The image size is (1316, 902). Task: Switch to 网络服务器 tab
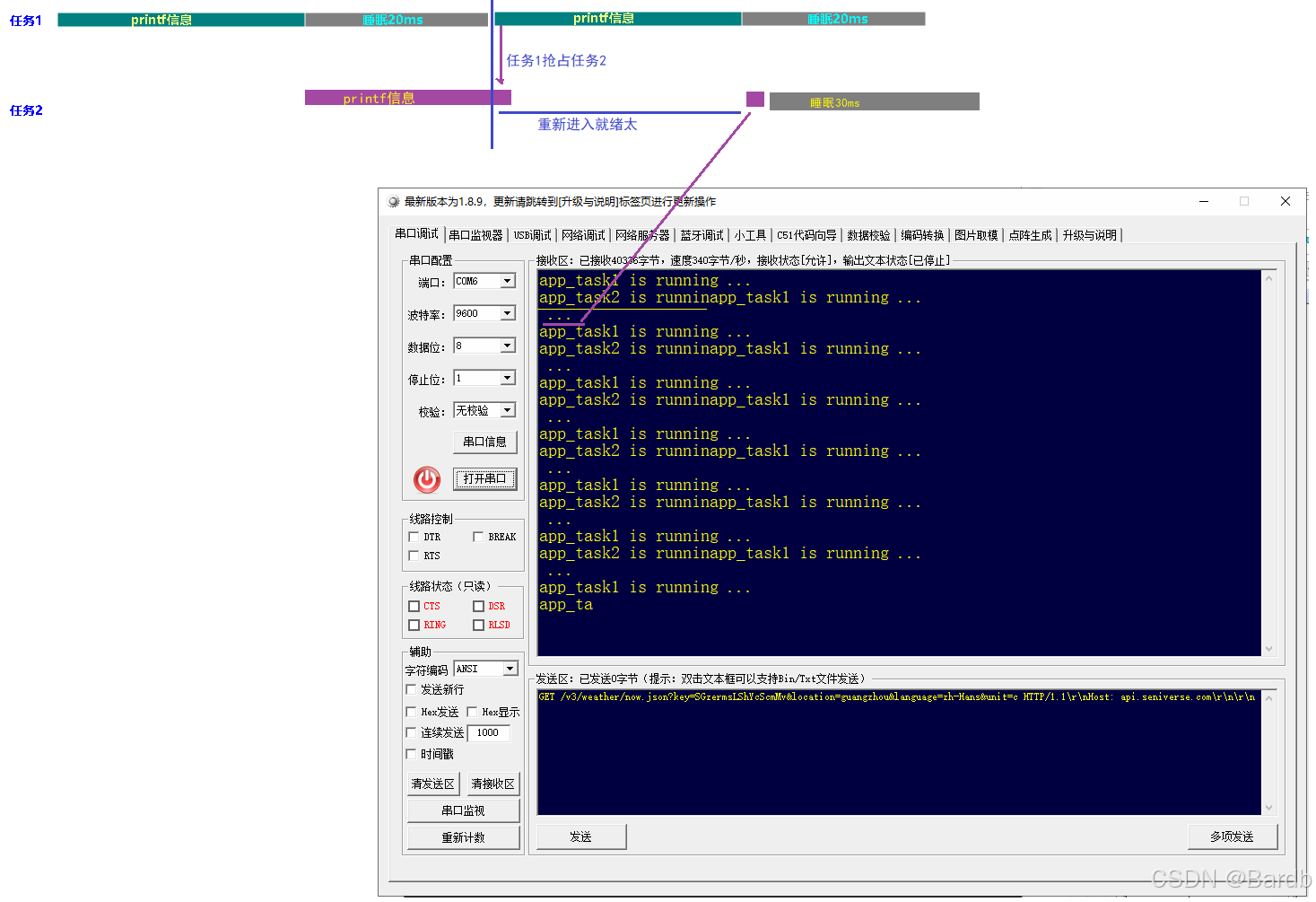point(642,235)
